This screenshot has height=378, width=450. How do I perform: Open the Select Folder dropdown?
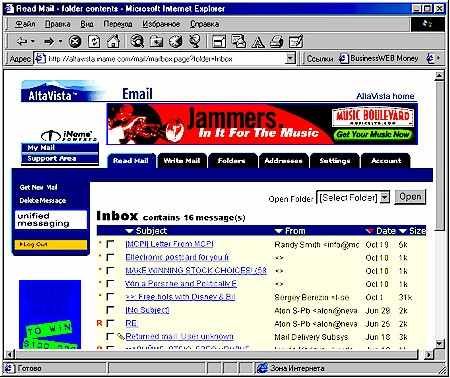353,198
